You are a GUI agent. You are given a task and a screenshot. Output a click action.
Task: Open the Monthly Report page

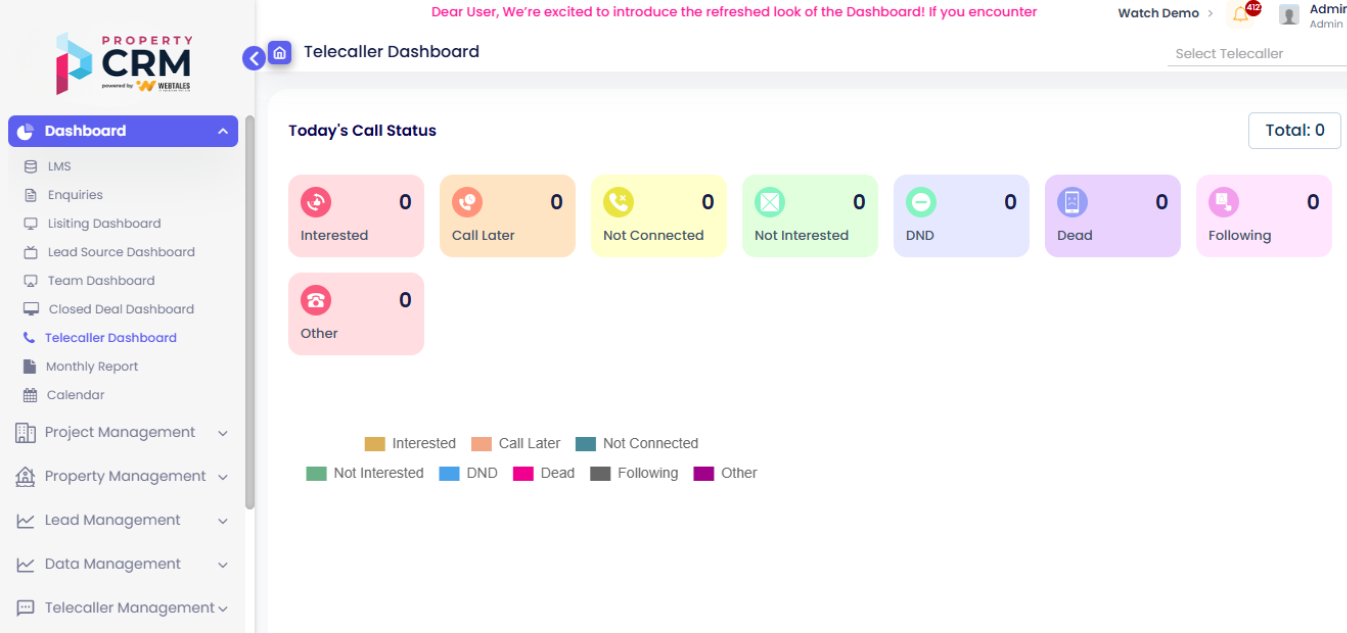click(x=92, y=367)
